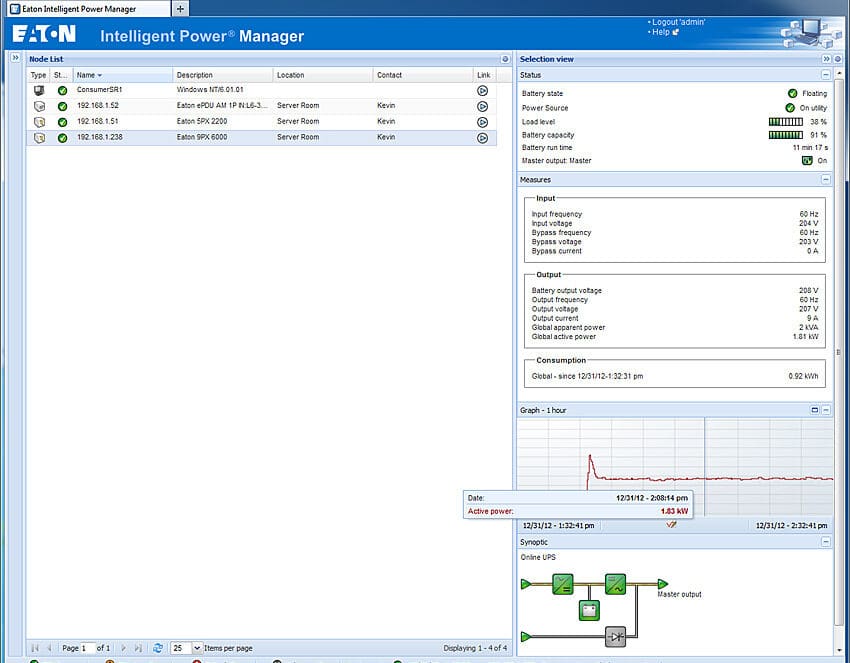The image size is (850, 663).
Task: Open link arrow for 192.168.1.52 row
Action: point(482,106)
